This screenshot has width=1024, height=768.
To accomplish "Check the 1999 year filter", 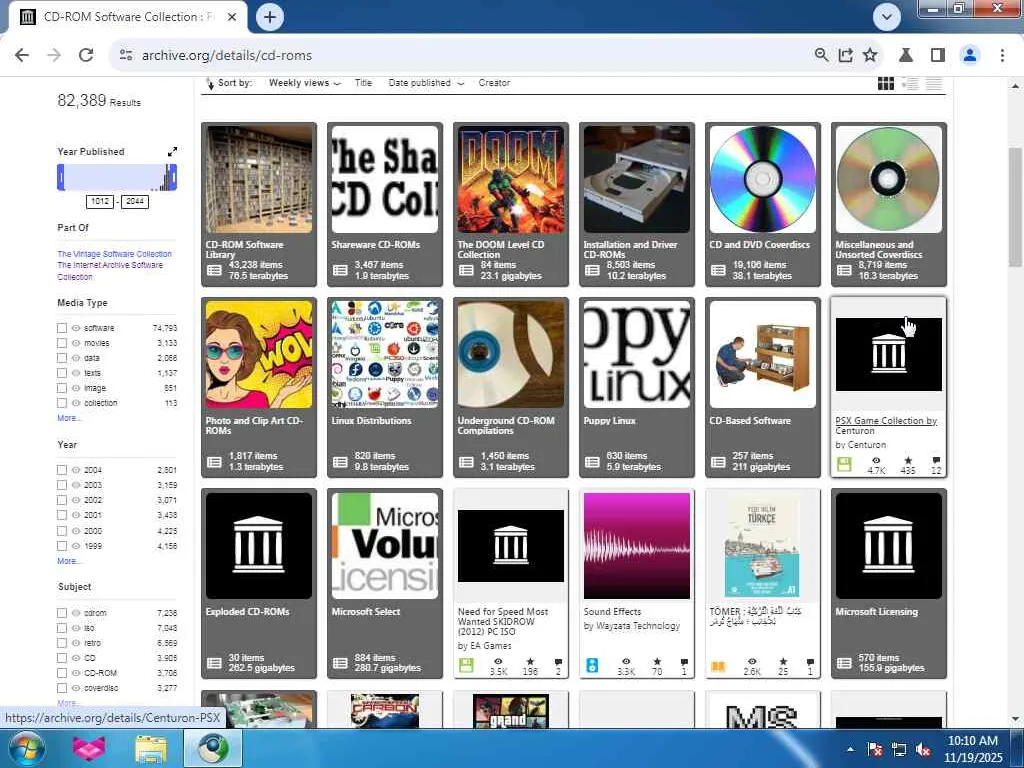I will (62, 546).
